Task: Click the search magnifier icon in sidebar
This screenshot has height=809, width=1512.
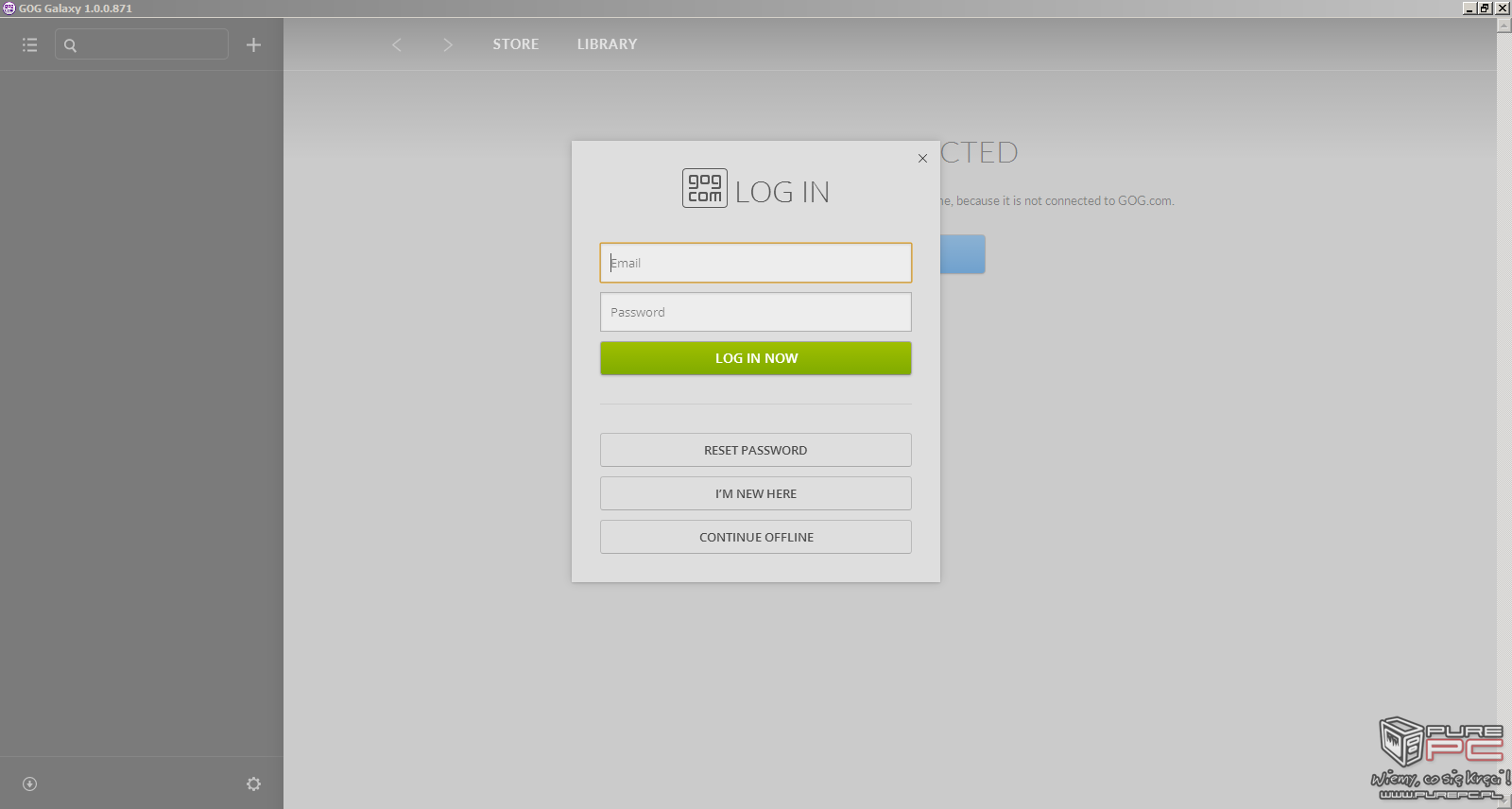Action: 70,44
